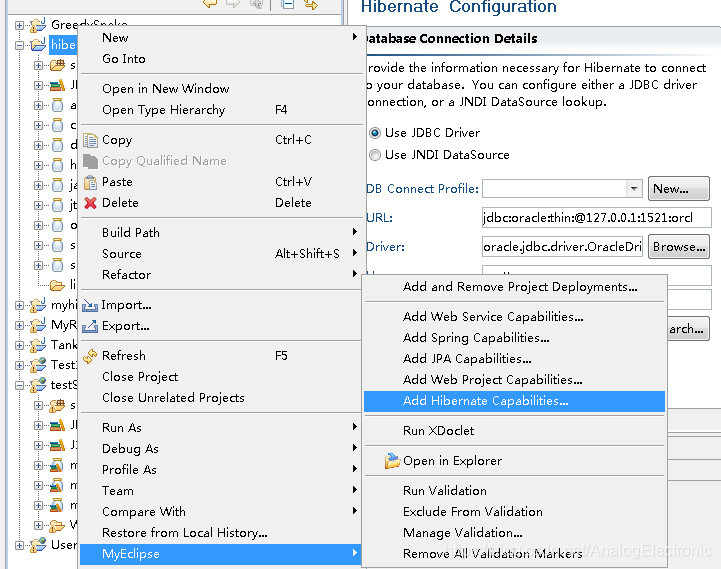Viewport: 721px width, 569px height.
Task: Click the Import icon in menu
Action: (90, 305)
